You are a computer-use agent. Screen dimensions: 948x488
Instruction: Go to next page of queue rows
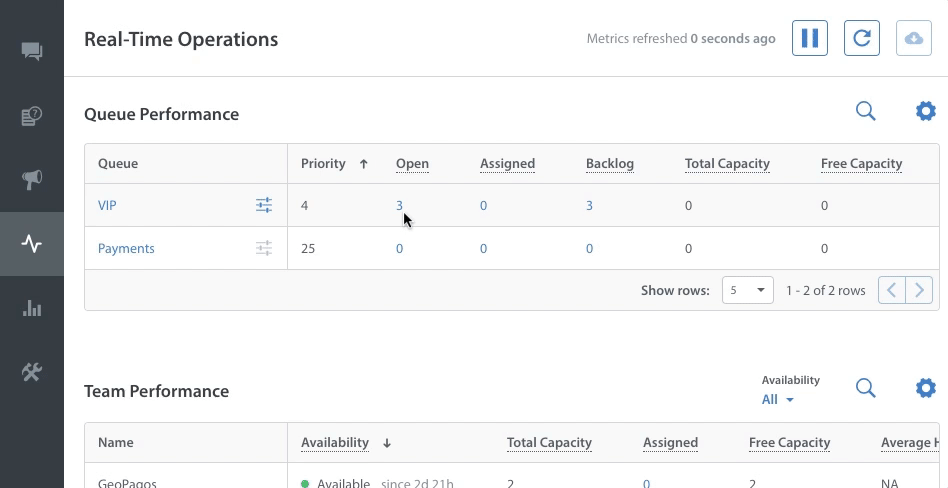(x=919, y=290)
